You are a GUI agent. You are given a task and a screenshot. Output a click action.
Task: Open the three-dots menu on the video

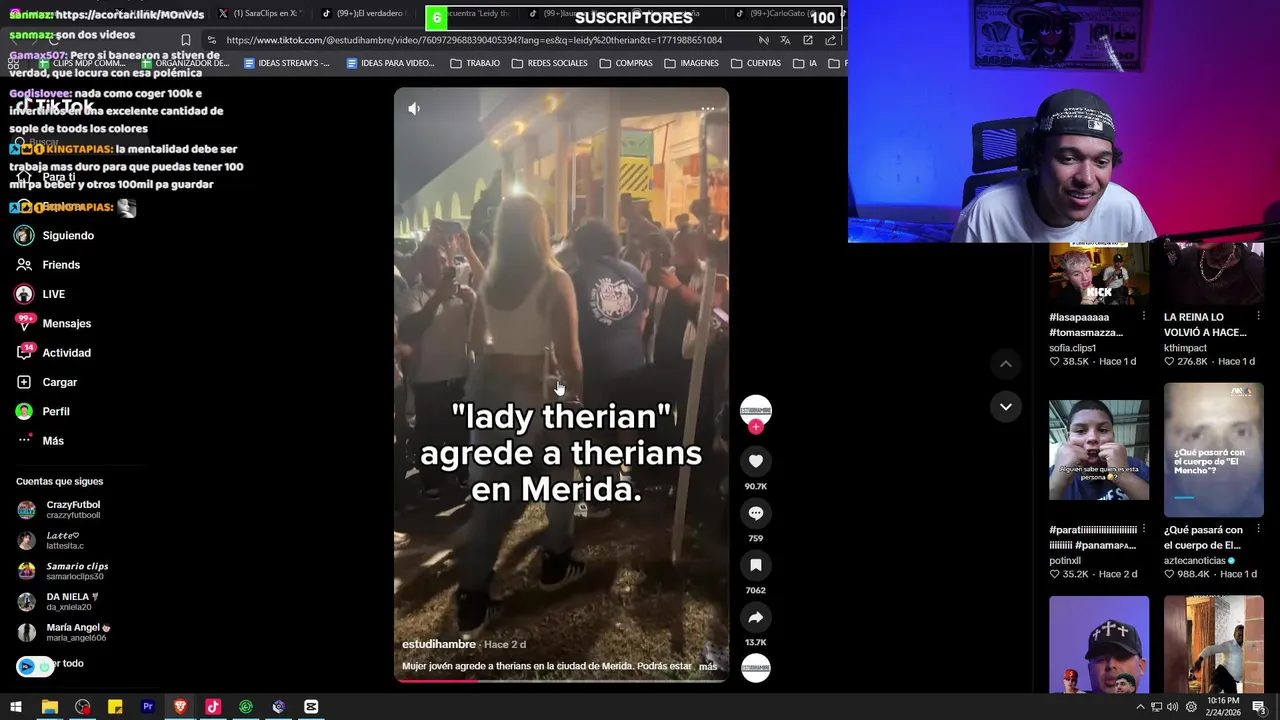coord(708,108)
